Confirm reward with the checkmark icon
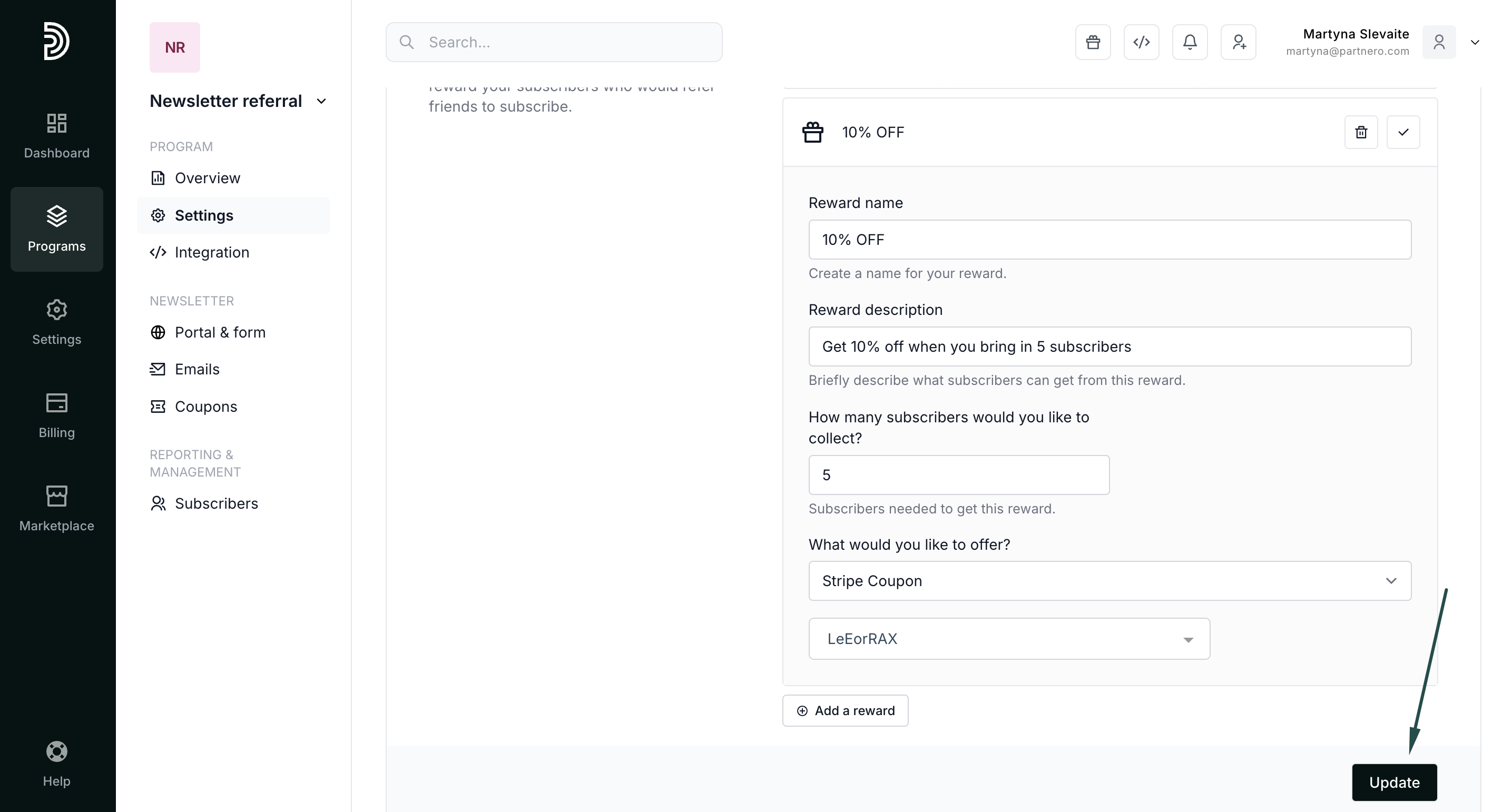Viewport: 1512px width, 812px height. [x=1403, y=133]
